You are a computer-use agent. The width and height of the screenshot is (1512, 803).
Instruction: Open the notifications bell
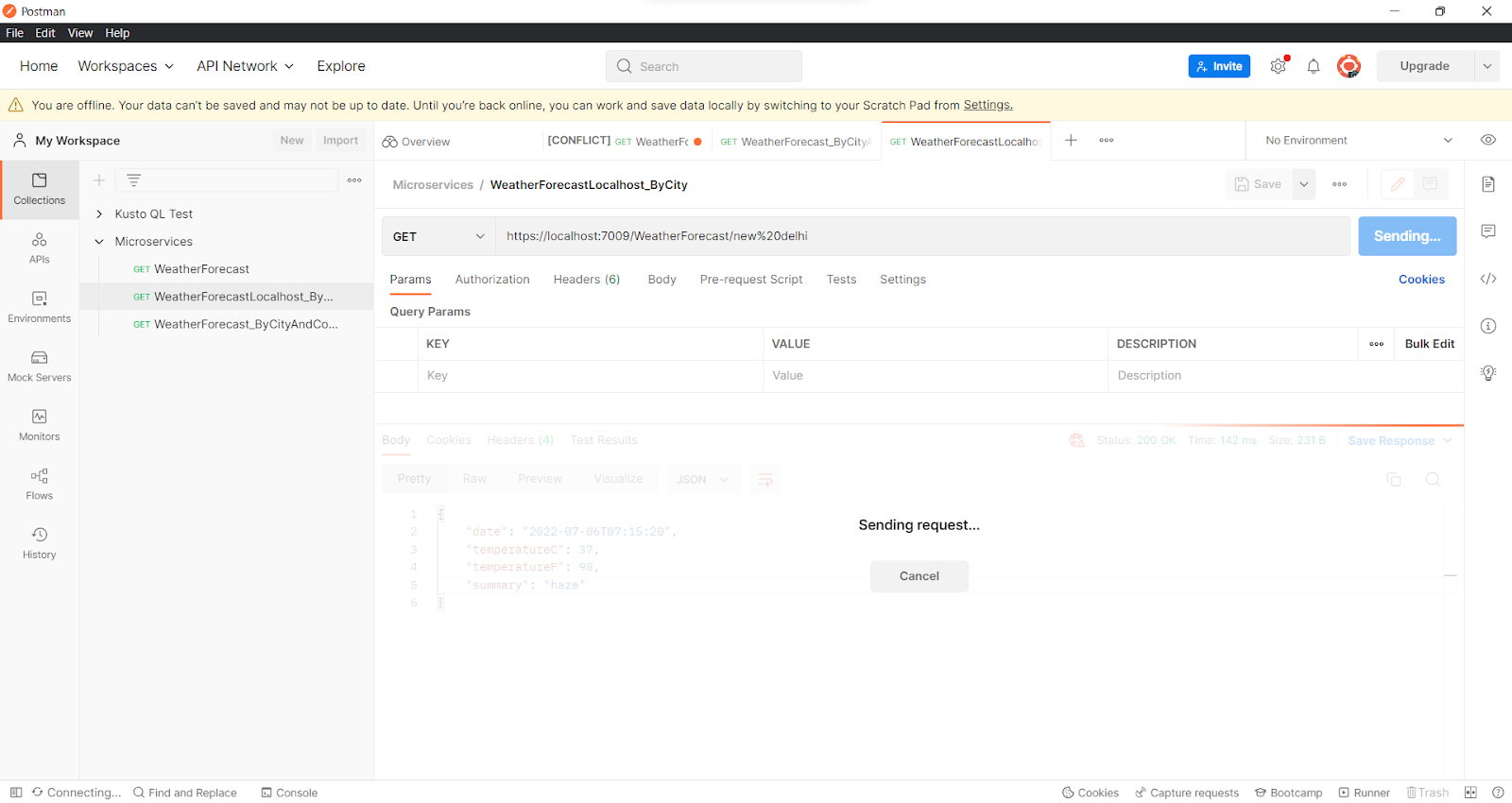(1314, 66)
